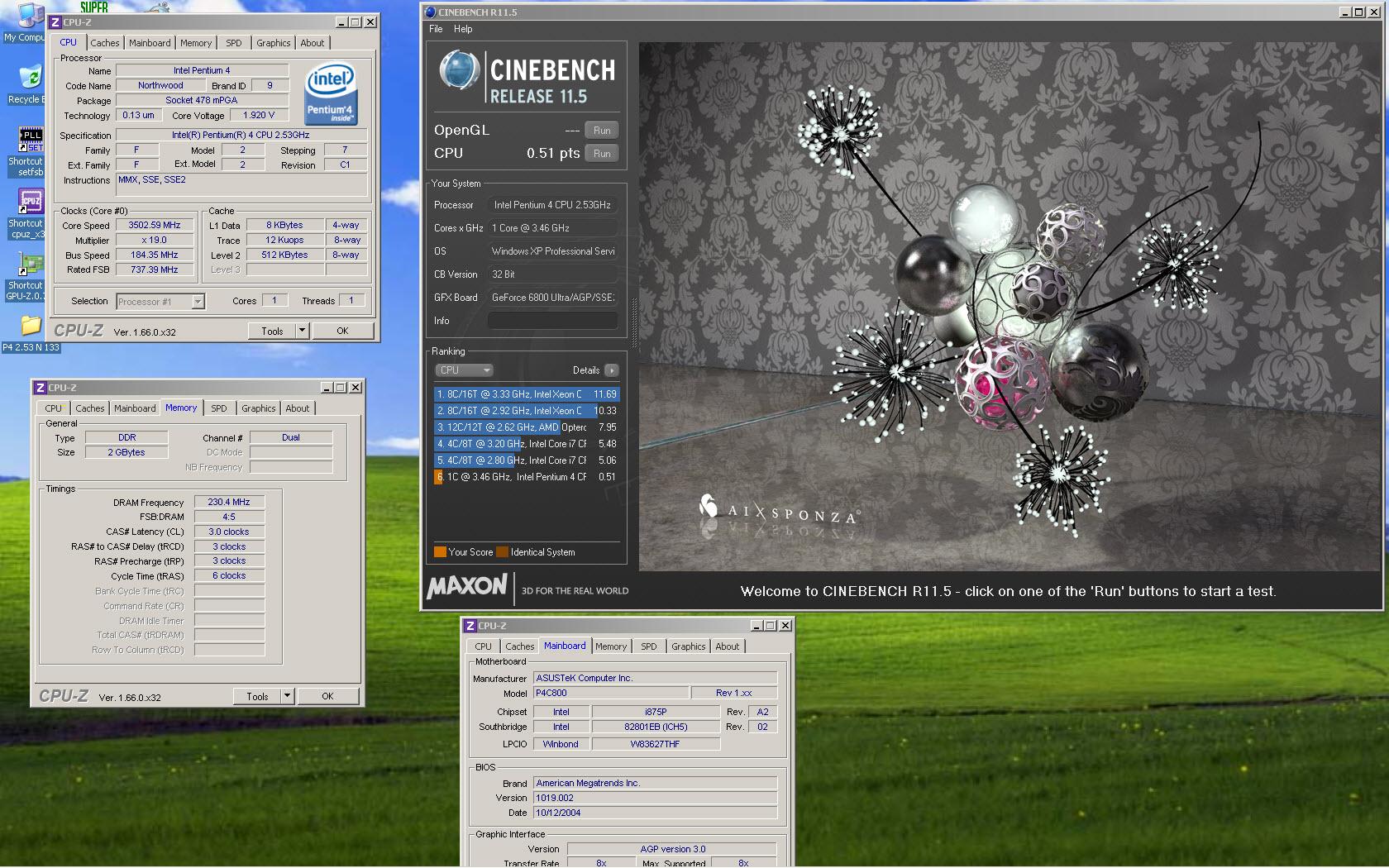Open the Tools dropdown arrow in CPU-Z CPU window
Screen dimensions: 1389x868
pyautogui.click(x=303, y=331)
